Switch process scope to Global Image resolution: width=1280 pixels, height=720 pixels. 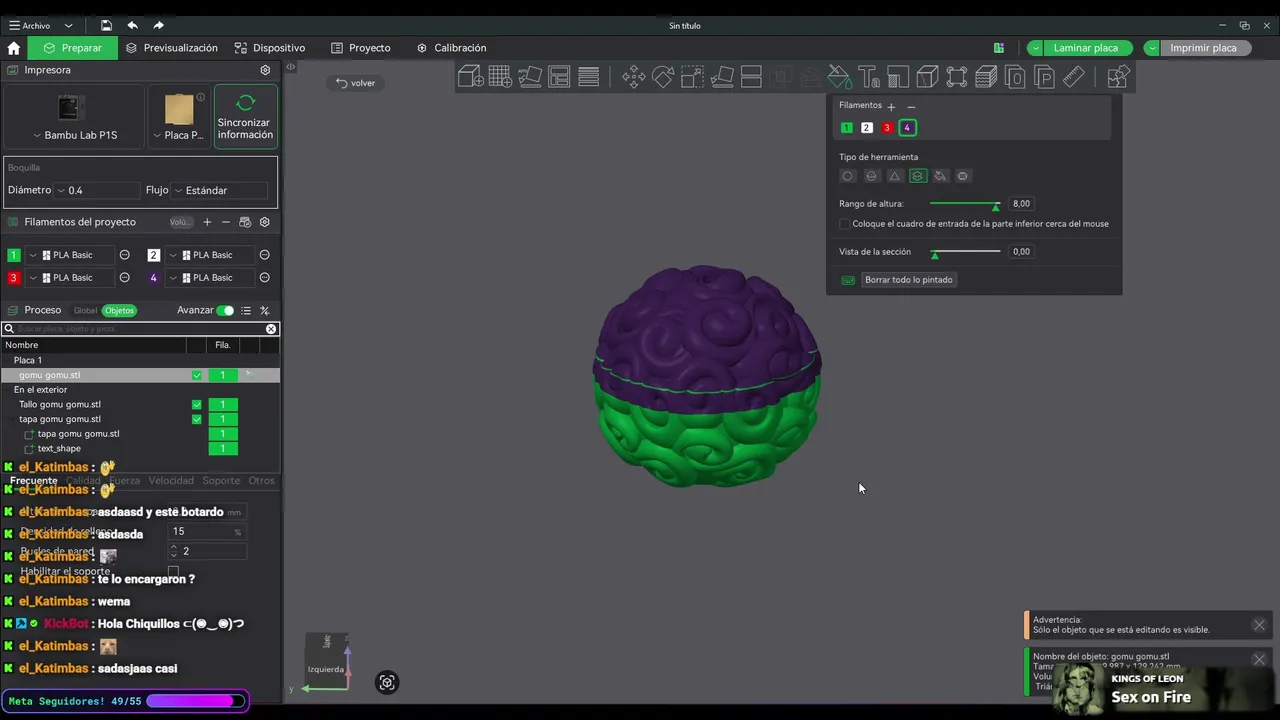click(x=85, y=310)
